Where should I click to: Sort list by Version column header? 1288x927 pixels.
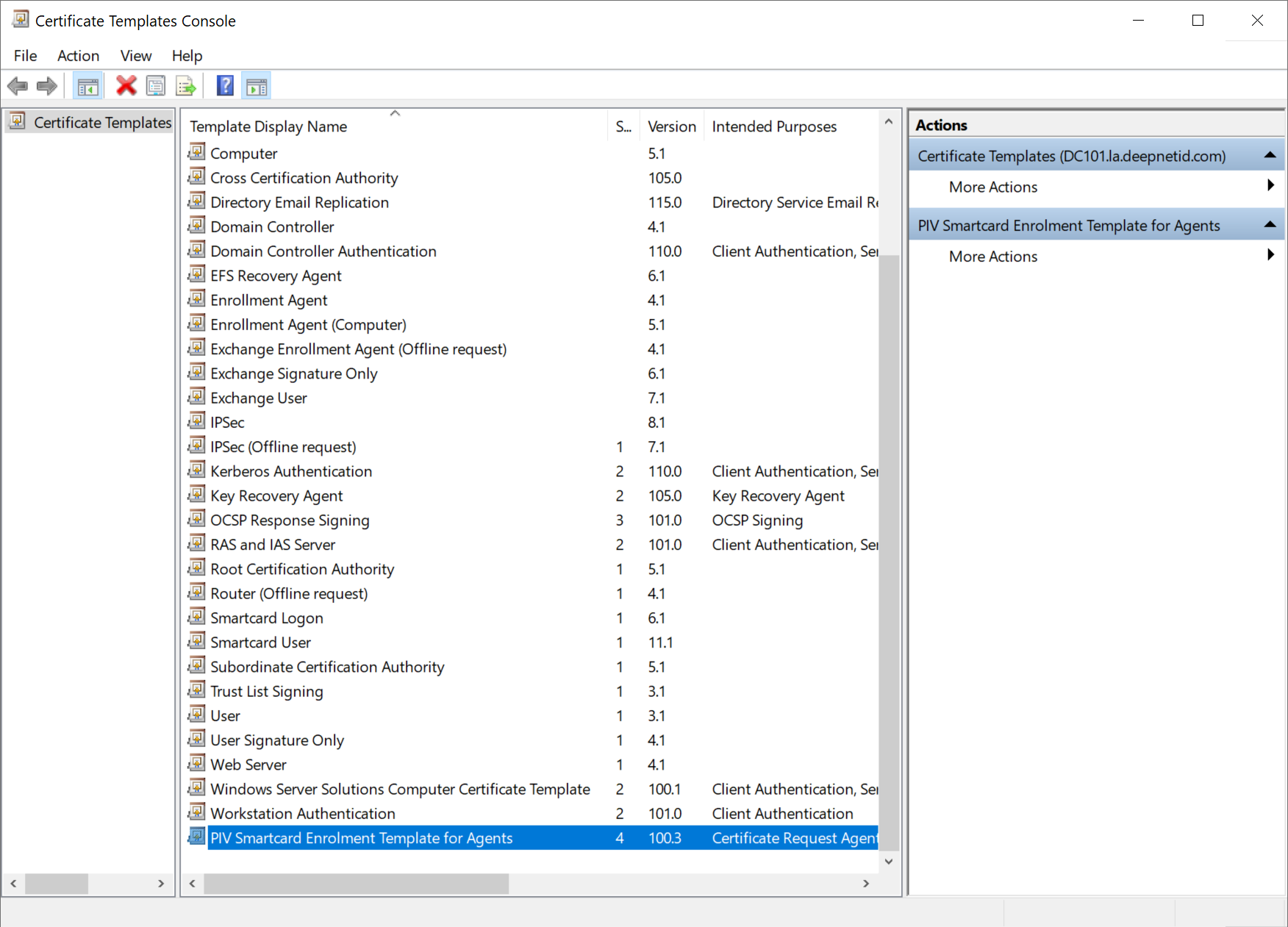671,126
